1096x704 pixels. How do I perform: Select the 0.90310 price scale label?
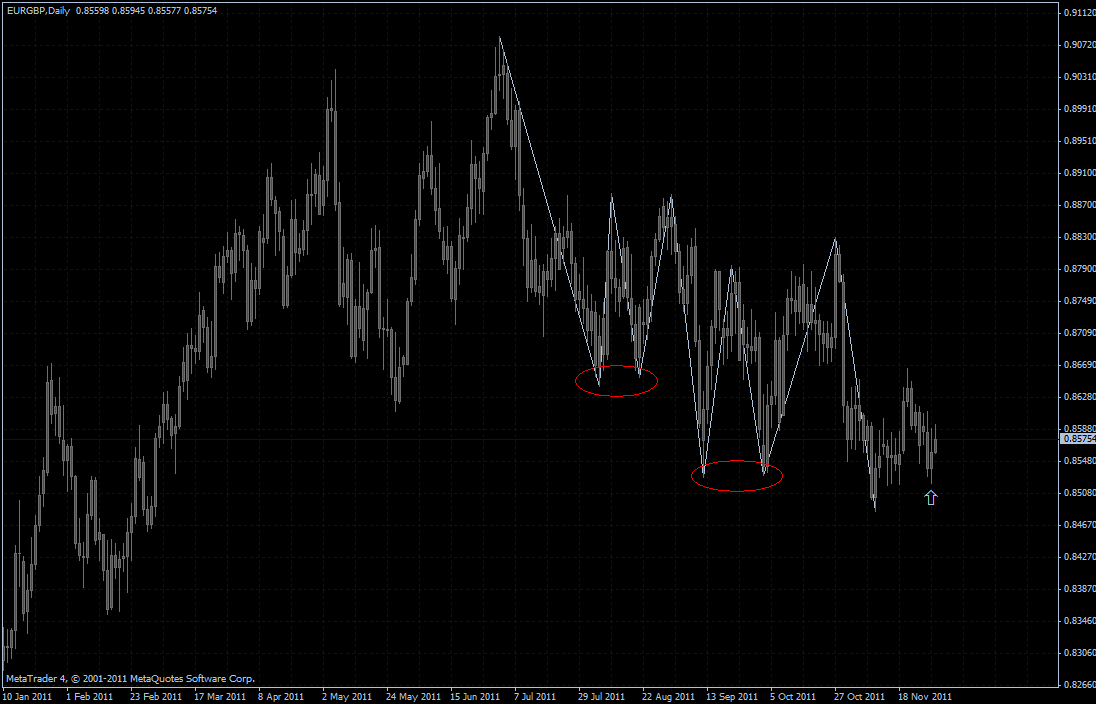coord(1080,76)
